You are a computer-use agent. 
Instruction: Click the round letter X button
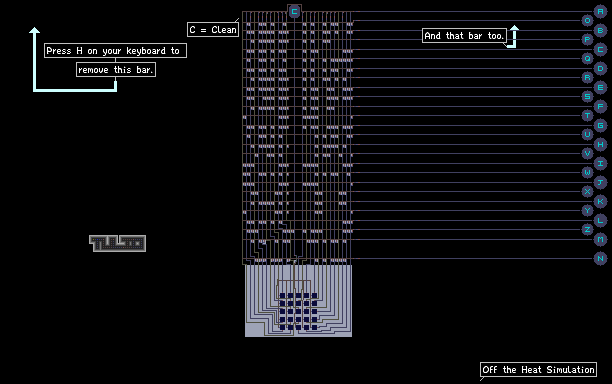click(587, 192)
